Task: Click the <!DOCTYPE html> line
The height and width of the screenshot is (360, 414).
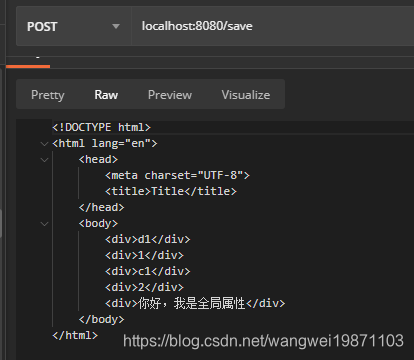Action: [x=101, y=127]
